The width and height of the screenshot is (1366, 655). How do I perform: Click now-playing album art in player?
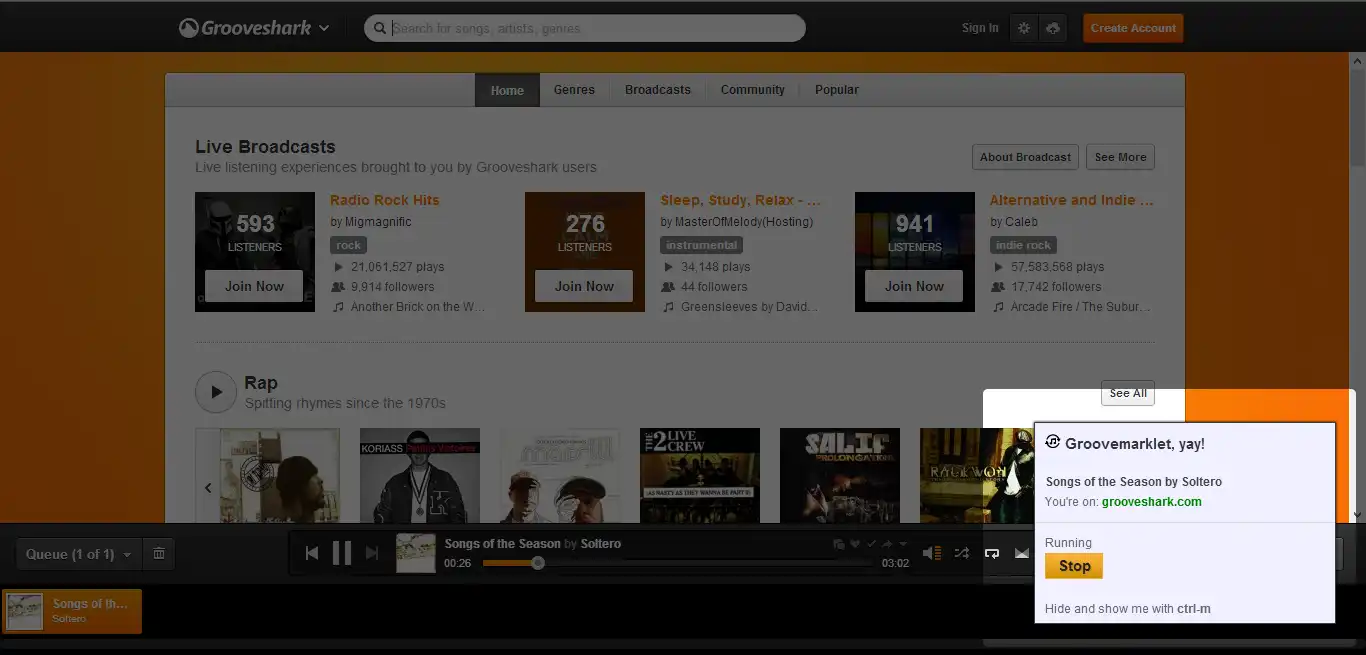416,553
